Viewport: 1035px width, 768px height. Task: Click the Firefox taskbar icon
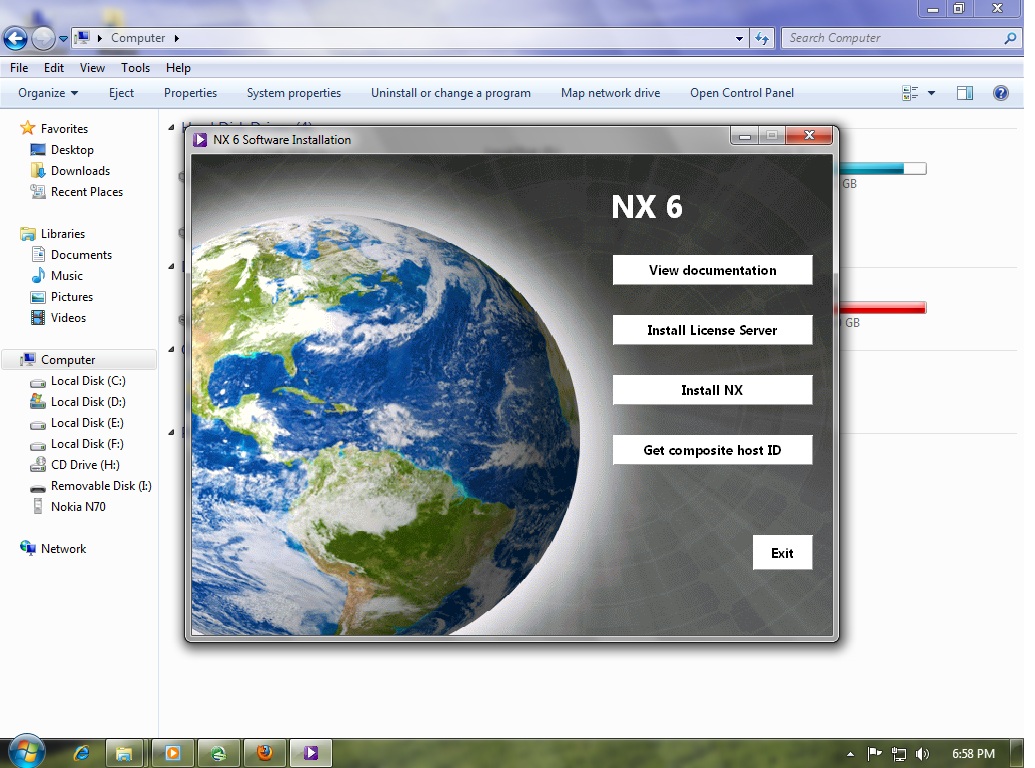coord(265,753)
